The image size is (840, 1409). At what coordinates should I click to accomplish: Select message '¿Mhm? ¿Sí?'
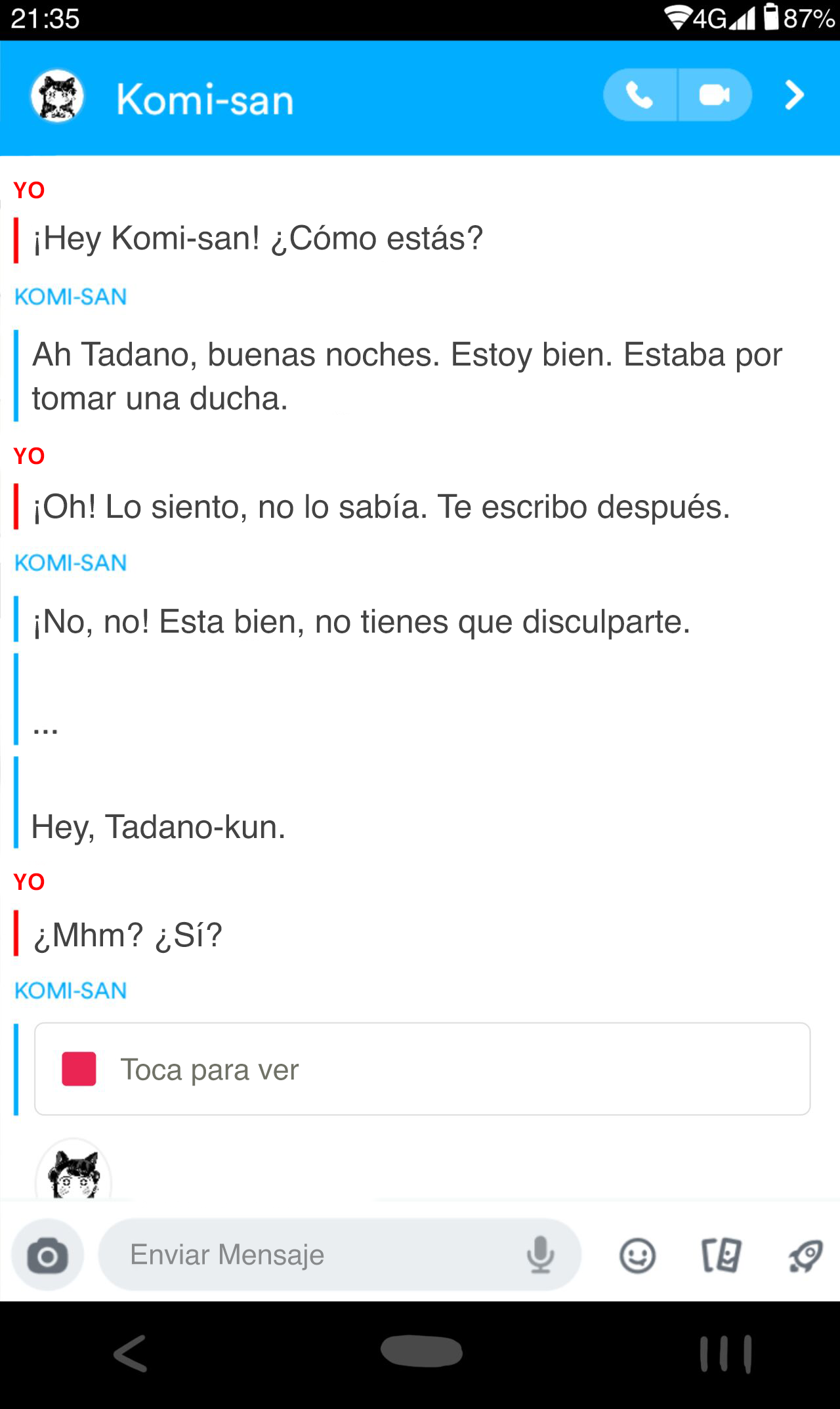pyautogui.click(x=128, y=935)
